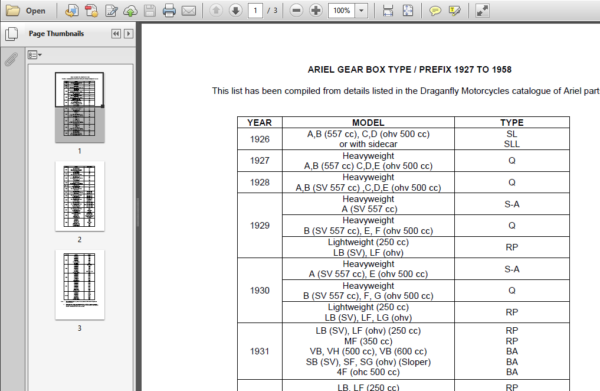Add a sticky note comment
Image resolution: width=600 pixels, height=391 pixels.
click(435, 11)
